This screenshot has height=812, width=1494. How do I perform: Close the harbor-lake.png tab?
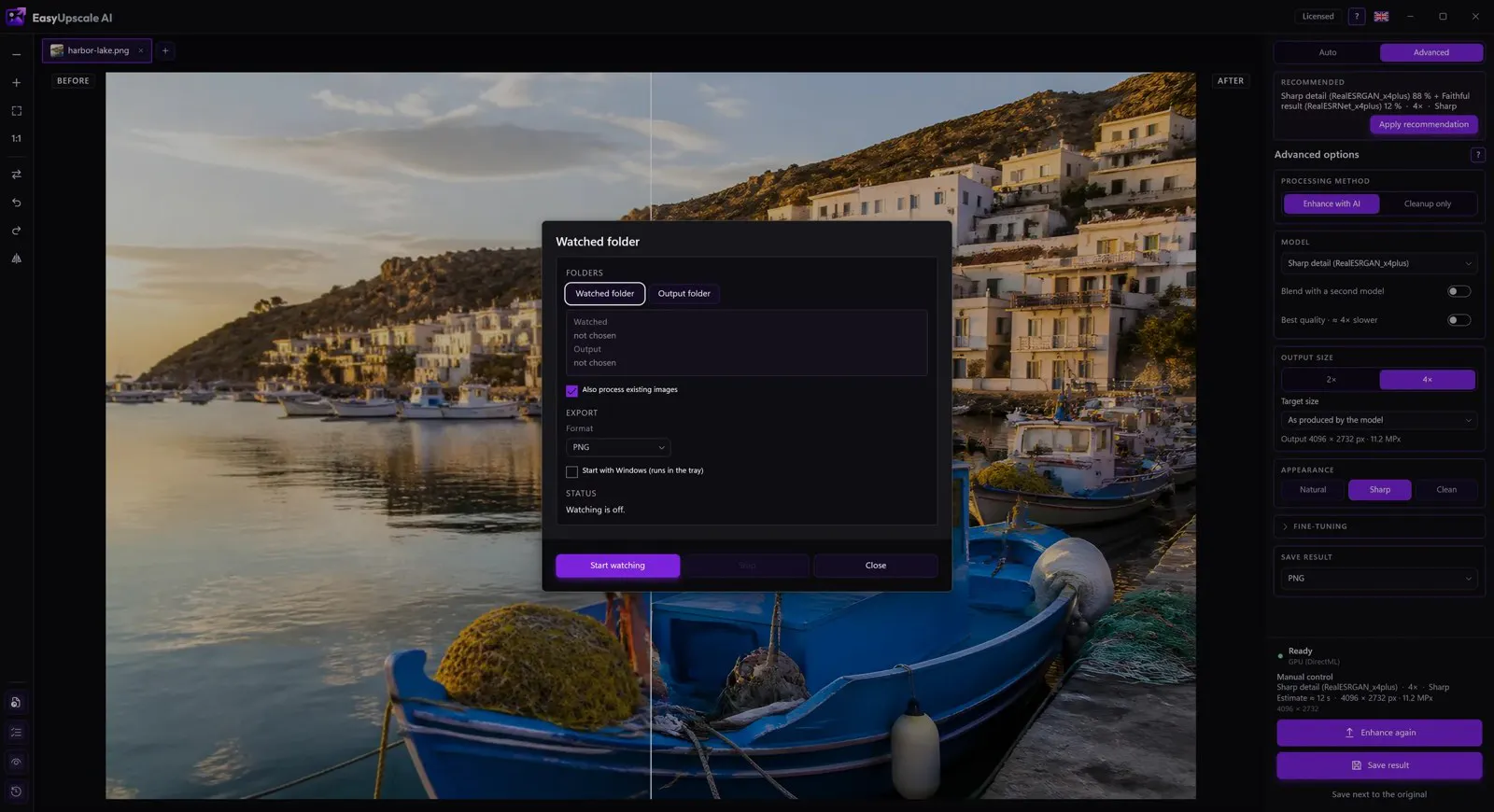click(141, 50)
